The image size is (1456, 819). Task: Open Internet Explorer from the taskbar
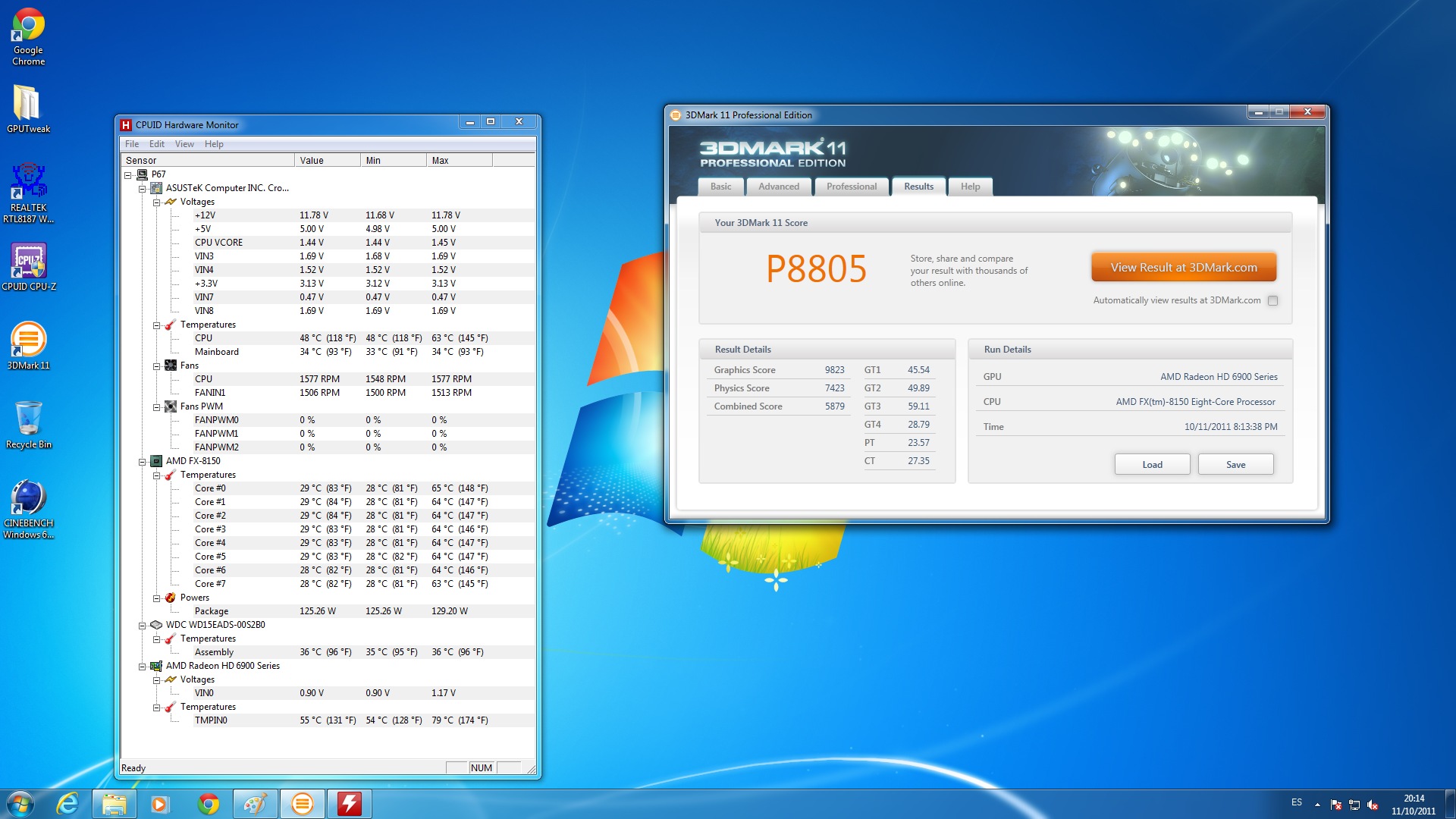68,804
